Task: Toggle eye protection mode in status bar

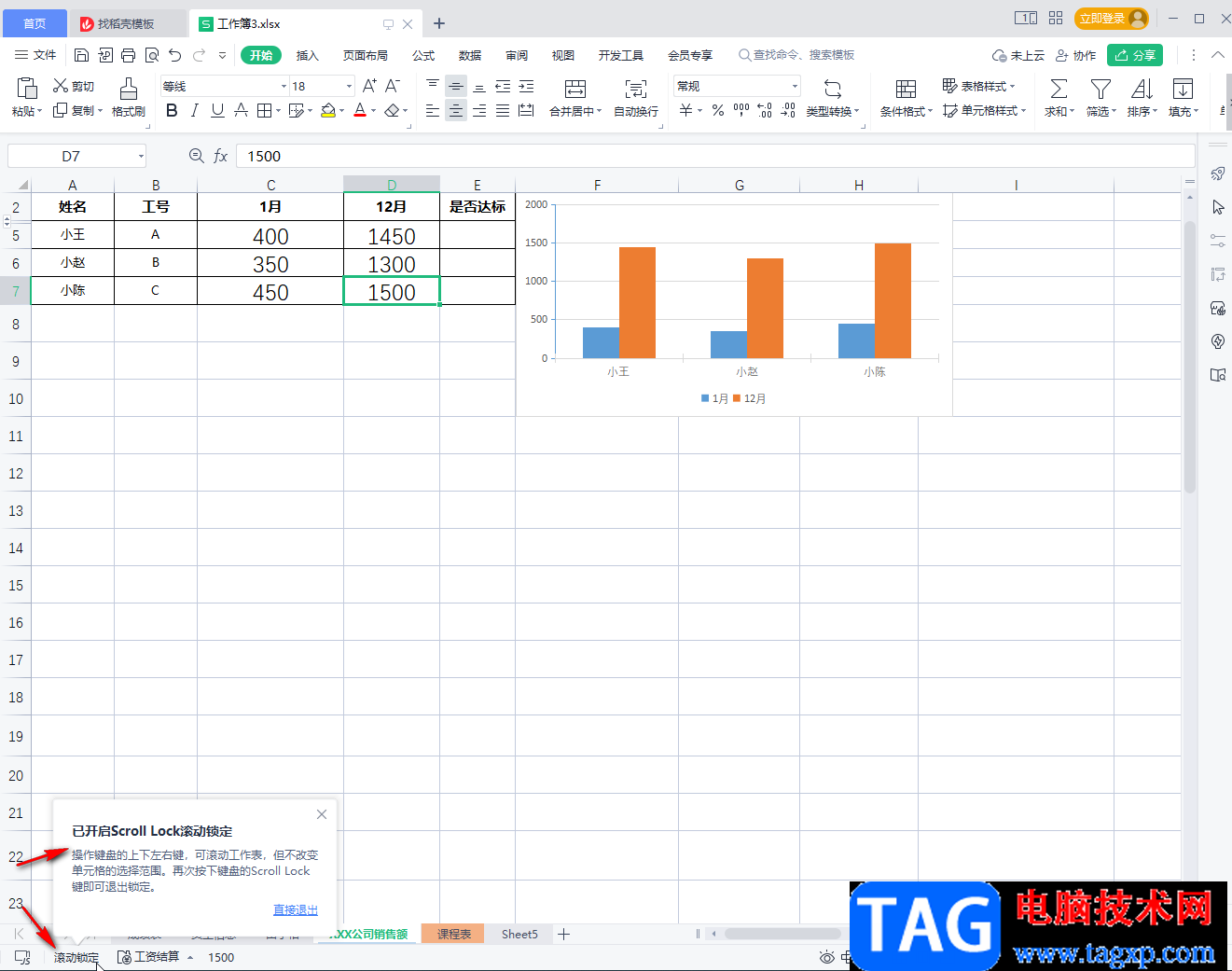Action: tap(826, 957)
